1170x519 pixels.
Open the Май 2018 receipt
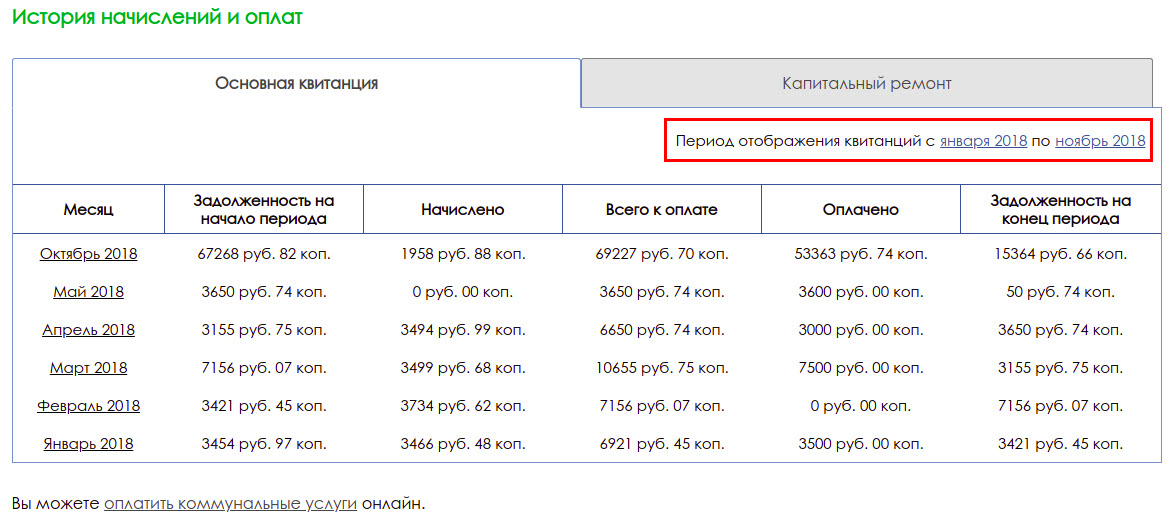click(88, 292)
